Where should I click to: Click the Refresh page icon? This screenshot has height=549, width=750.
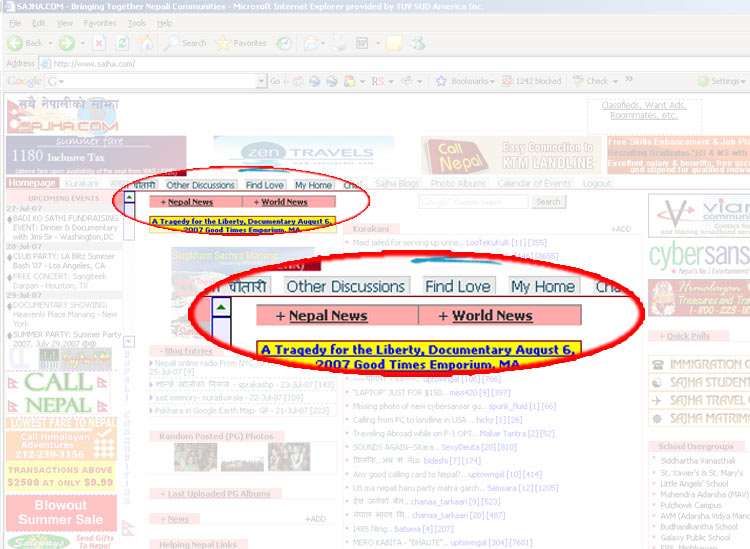122,43
